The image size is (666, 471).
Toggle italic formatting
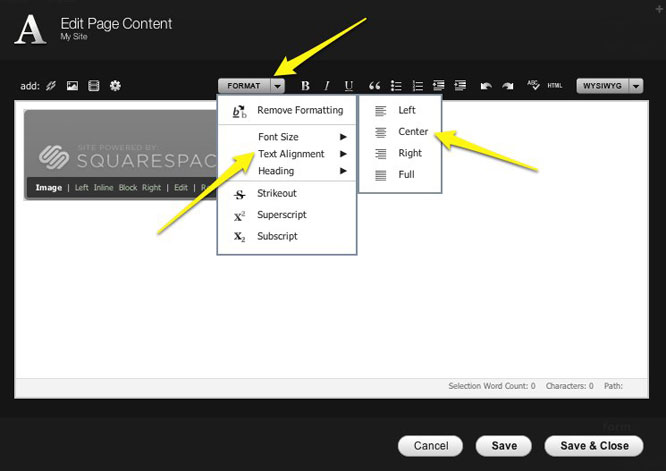click(326, 86)
